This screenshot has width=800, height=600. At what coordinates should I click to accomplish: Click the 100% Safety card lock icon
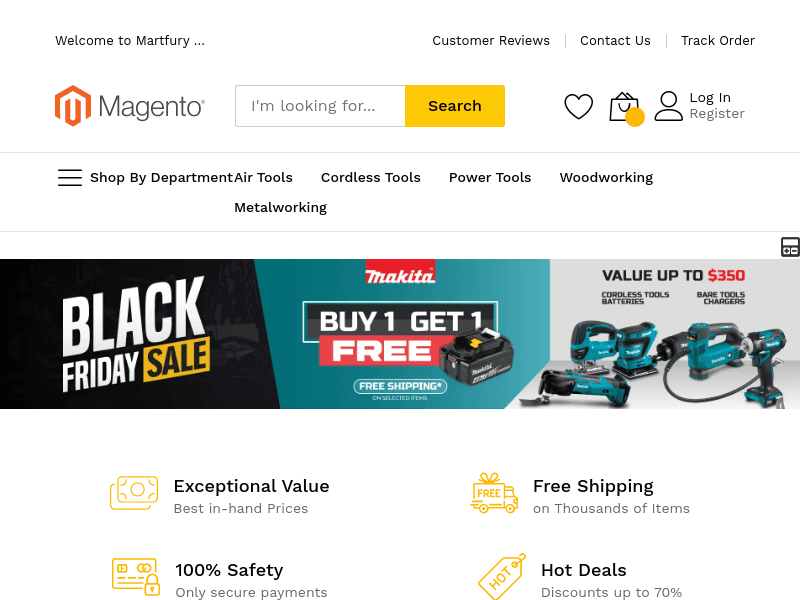coord(136,577)
